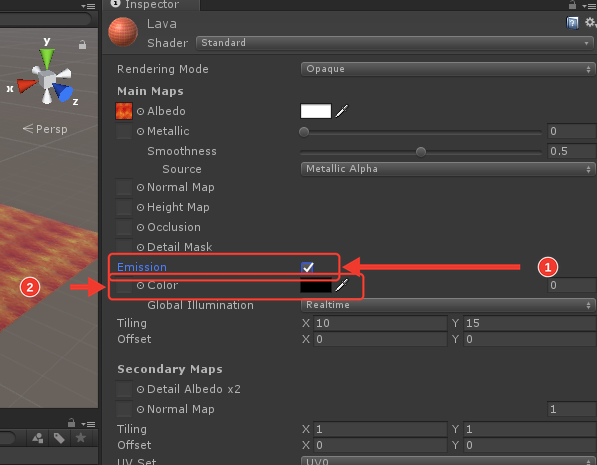
Task: Click the green Y axis cone on gizmo
Action: pyautogui.click(x=47, y=58)
